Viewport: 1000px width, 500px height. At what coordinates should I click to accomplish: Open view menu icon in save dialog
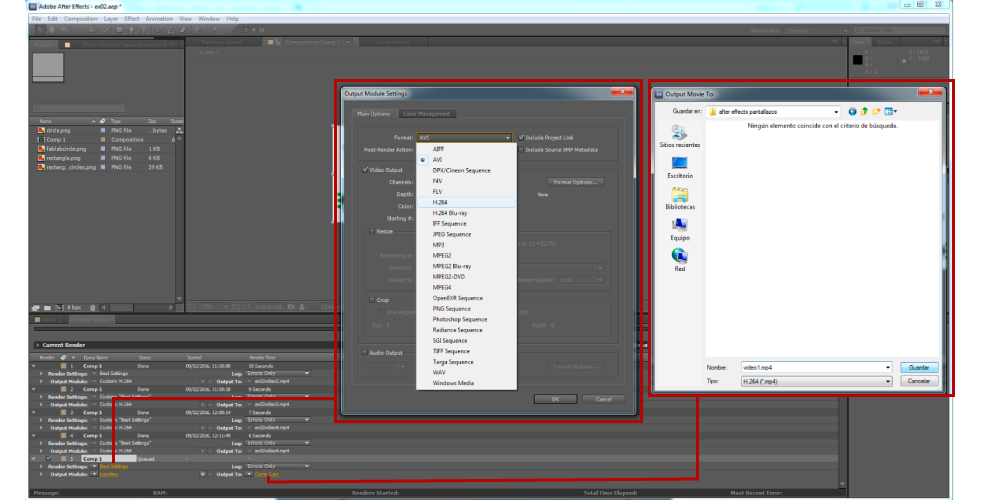click(x=890, y=112)
